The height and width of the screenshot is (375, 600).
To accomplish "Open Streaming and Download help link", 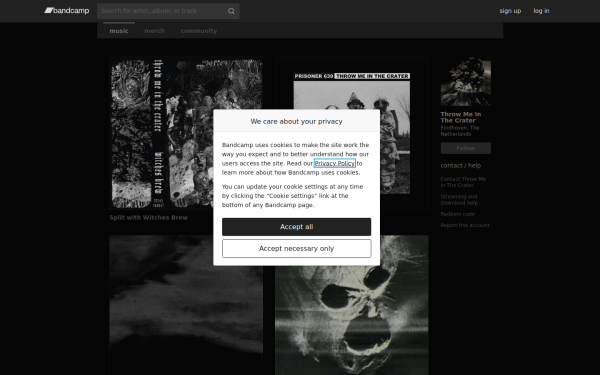I will (459, 200).
